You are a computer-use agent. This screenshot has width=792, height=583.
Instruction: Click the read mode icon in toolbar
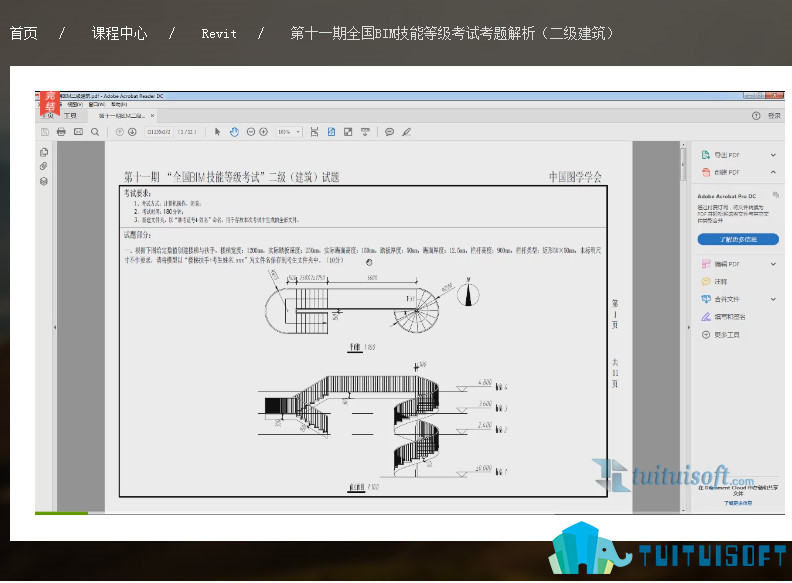pos(365,132)
